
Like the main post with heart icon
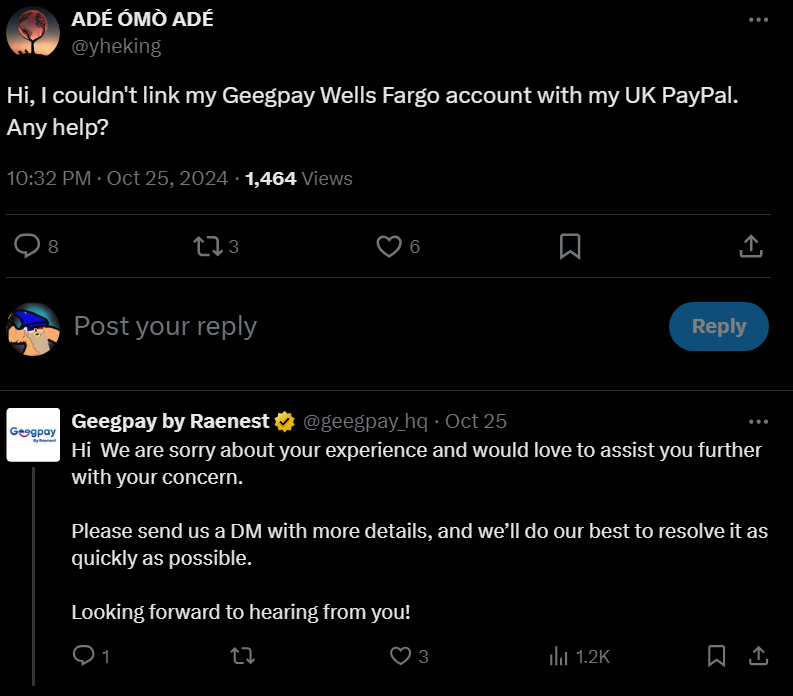tap(388, 246)
